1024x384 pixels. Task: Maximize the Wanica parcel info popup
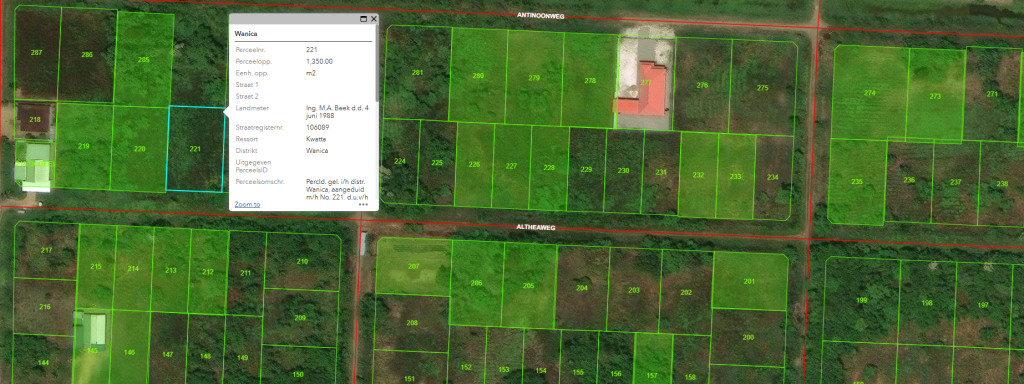(x=364, y=20)
